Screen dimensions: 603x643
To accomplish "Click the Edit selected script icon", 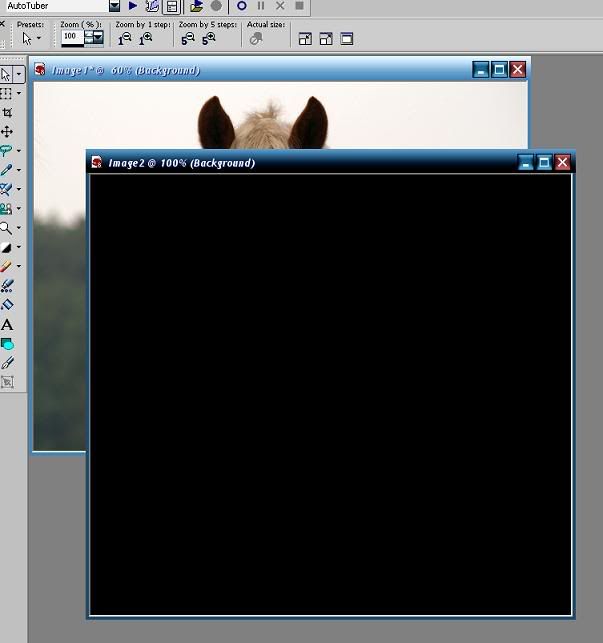I will pyautogui.click(x=152, y=6).
